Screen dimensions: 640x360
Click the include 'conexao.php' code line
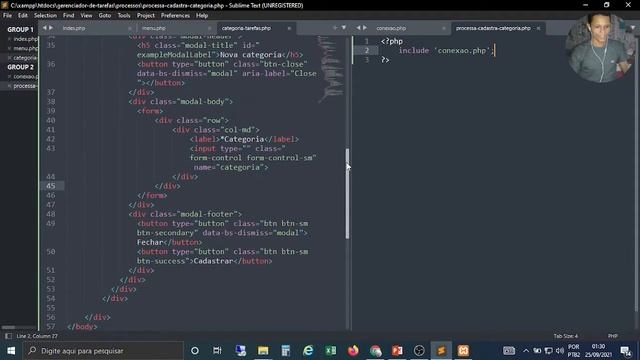(x=447, y=51)
